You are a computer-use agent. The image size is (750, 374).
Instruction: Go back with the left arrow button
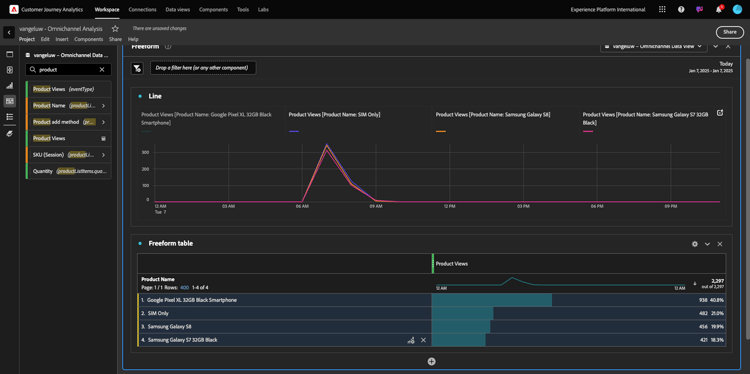point(9,33)
